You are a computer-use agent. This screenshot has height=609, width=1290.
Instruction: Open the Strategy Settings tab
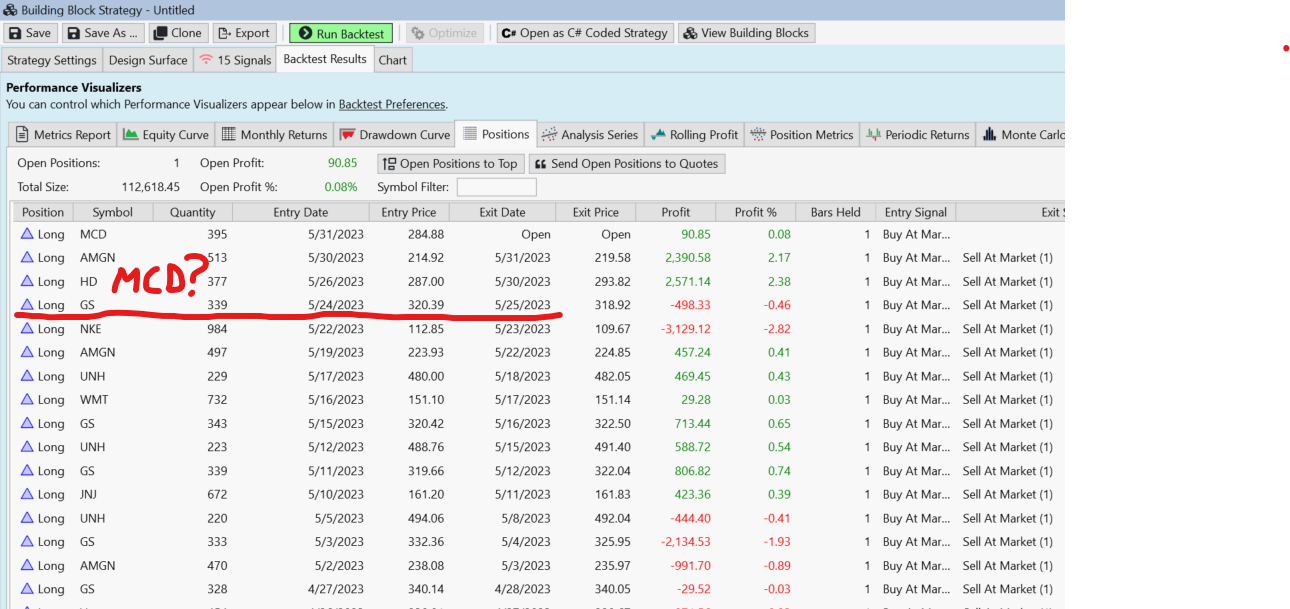[51, 59]
